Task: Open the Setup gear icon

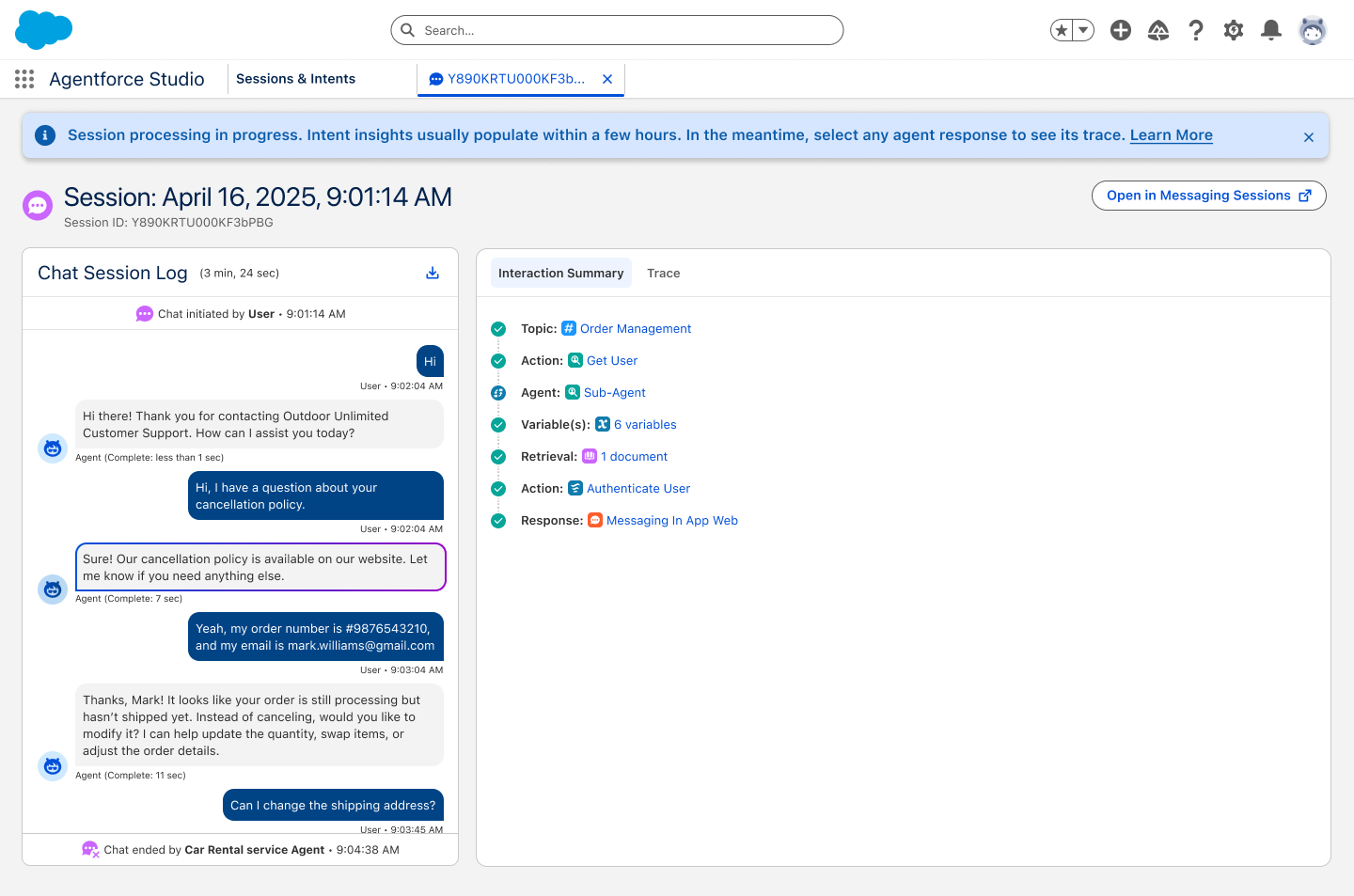Action: point(1234,30)
